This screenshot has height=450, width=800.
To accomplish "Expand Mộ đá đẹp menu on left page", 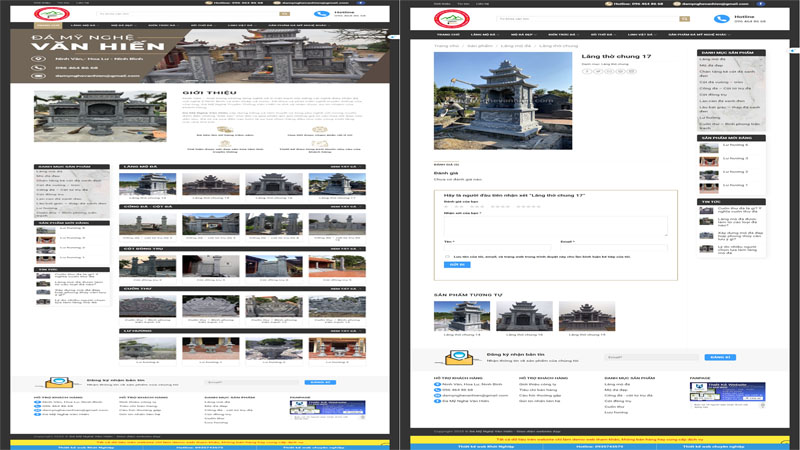I will click(123, 25).
